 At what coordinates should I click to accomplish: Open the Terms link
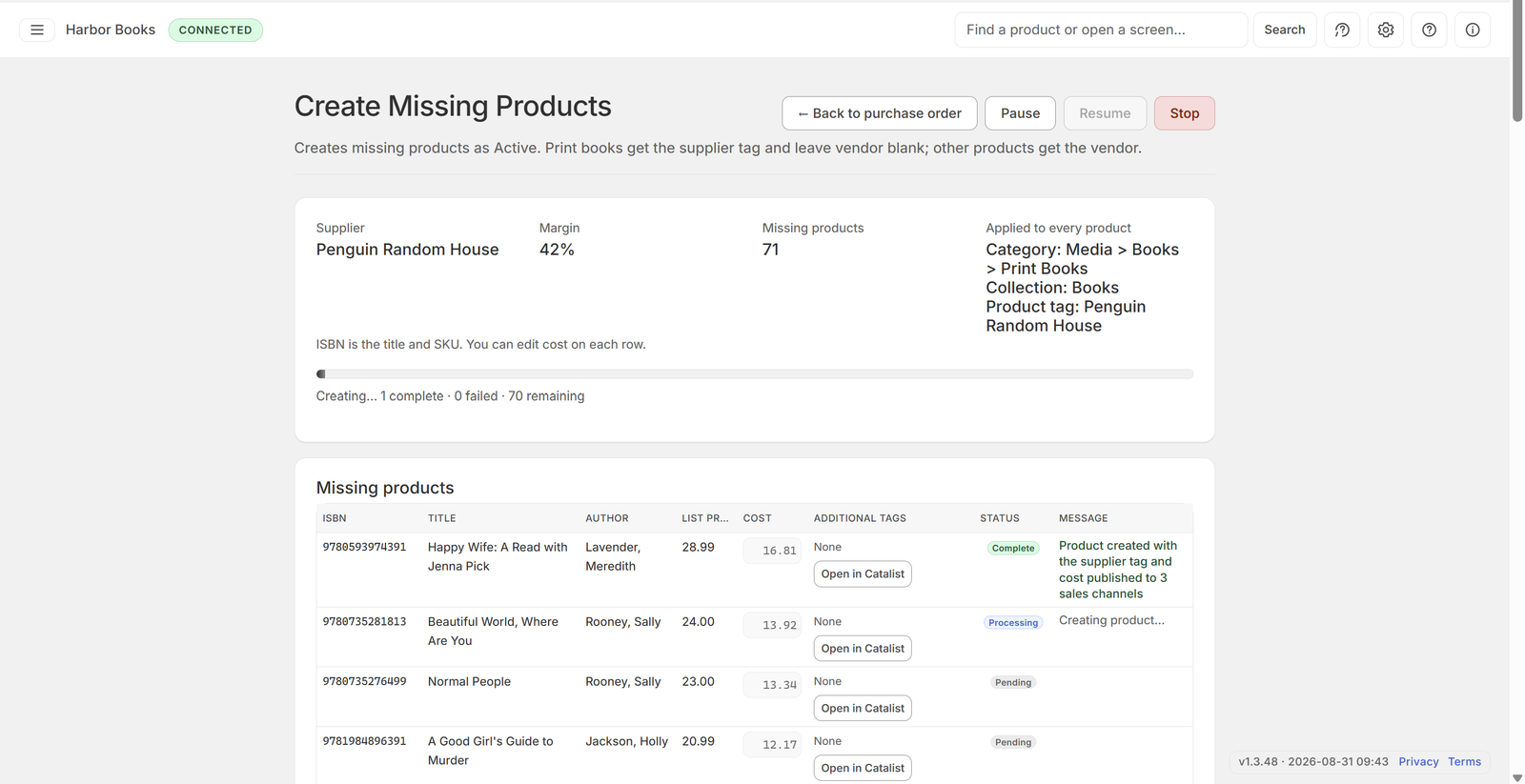tap(1464, 761)
